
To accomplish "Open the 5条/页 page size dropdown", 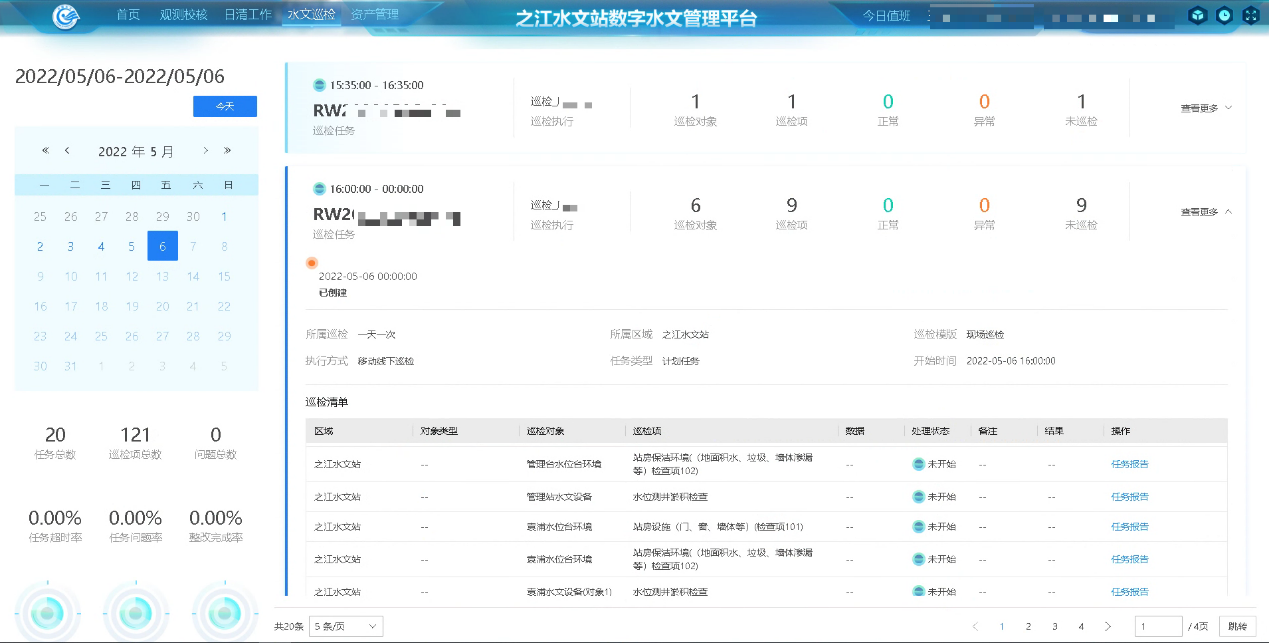I will [345, 626].
